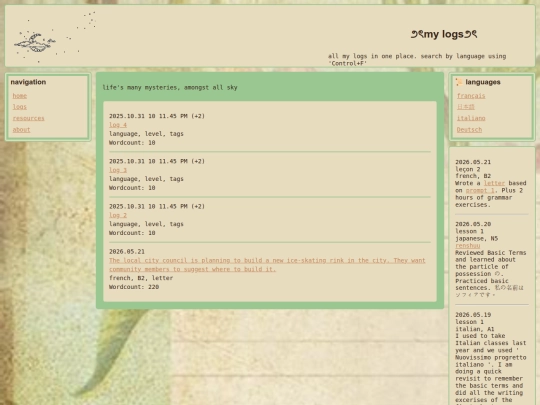Click the date 2026.05.21 in main log list
This screenshot has width=540, height=405.
point(127,251)
